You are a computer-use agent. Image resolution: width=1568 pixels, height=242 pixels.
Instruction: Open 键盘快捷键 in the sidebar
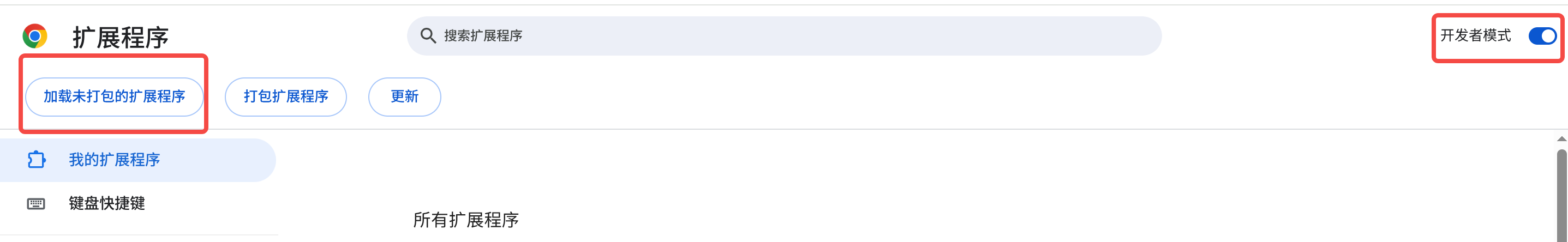pyautogui.click(x=106, y=204)
